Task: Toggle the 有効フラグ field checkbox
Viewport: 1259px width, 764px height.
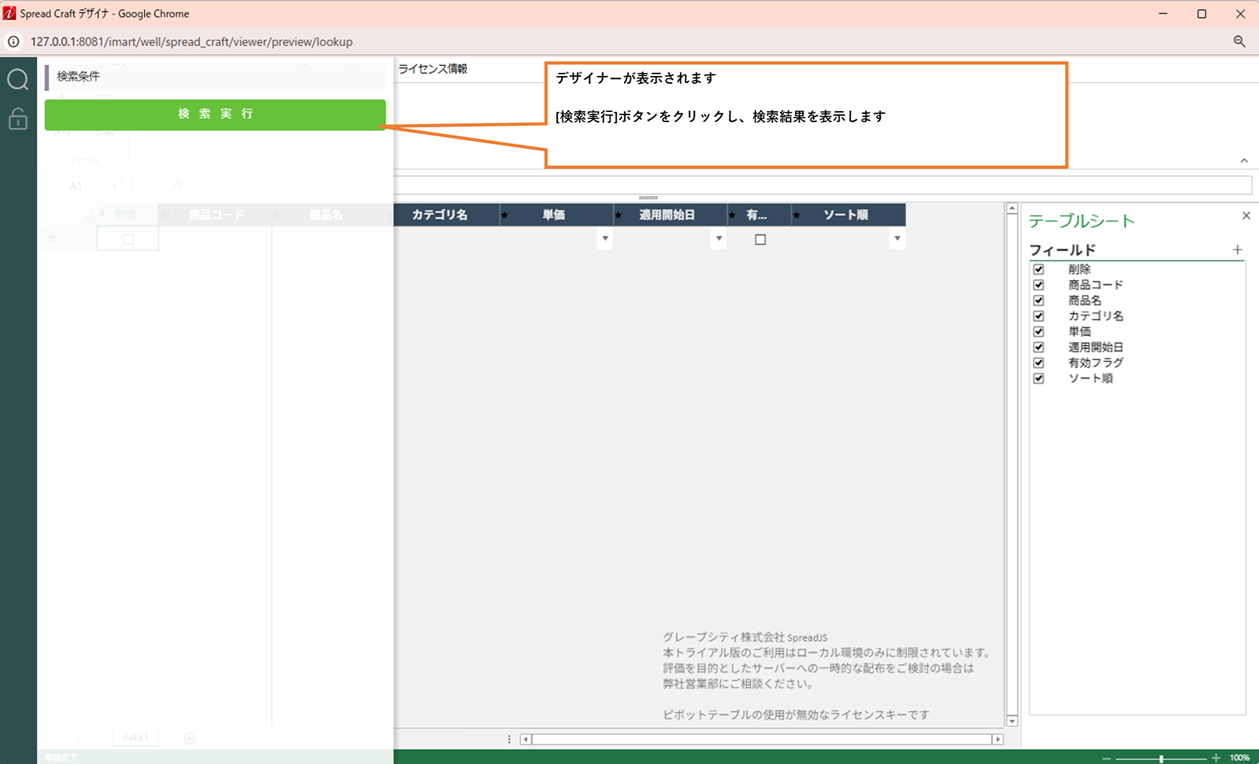Action: click(1039, 363)
